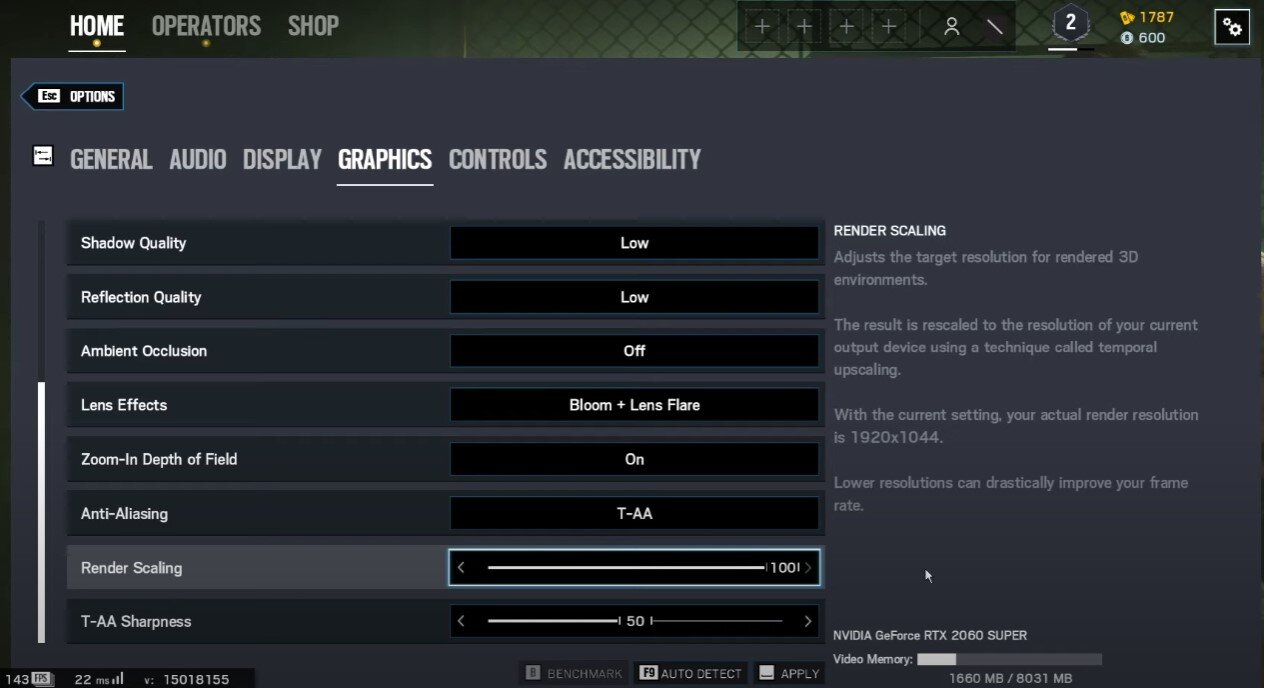Change Anti-Aliasing value T-AA

click(634, 513)
